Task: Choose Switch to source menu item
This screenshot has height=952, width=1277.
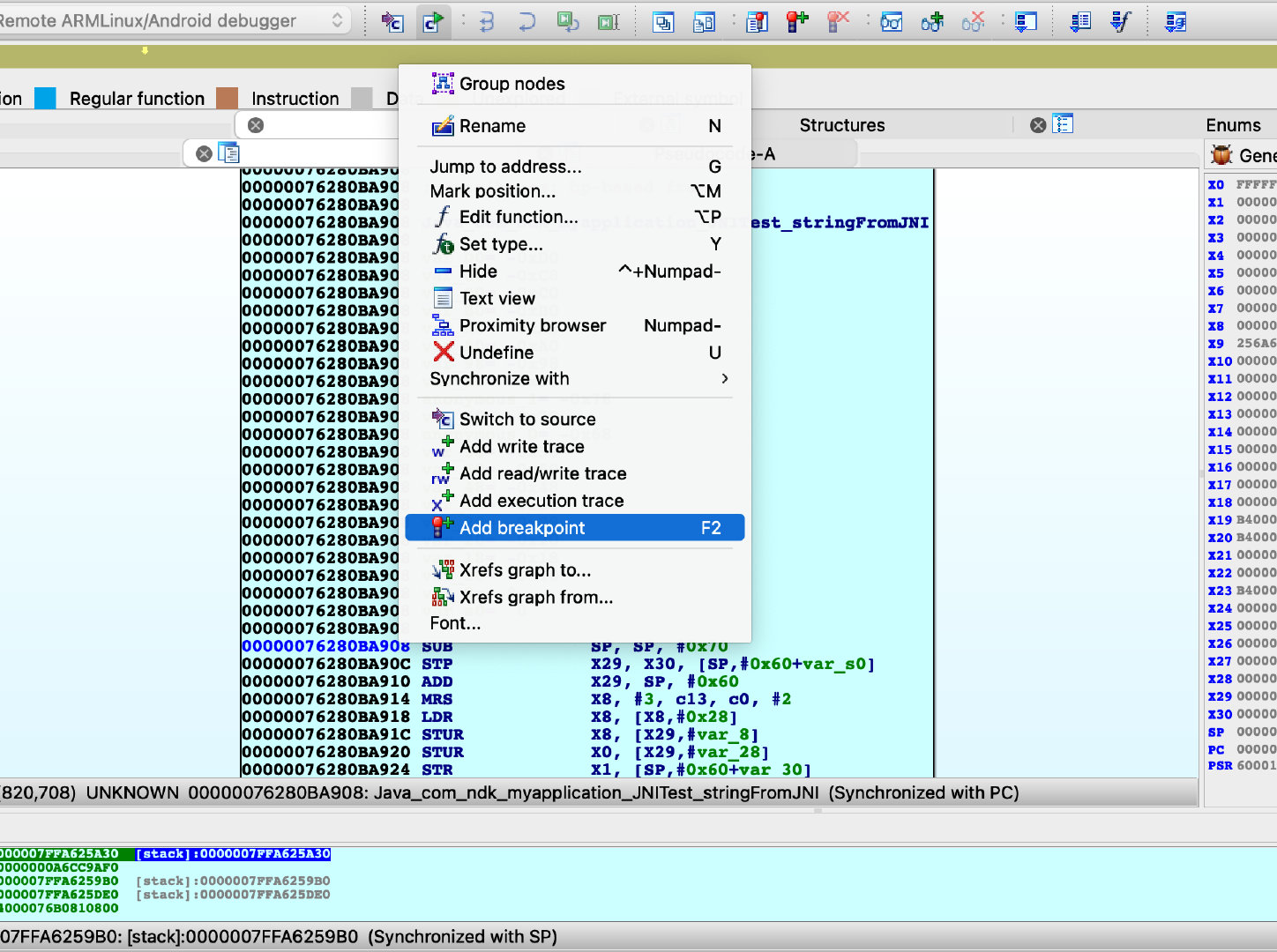Action: tap(575, 420)
